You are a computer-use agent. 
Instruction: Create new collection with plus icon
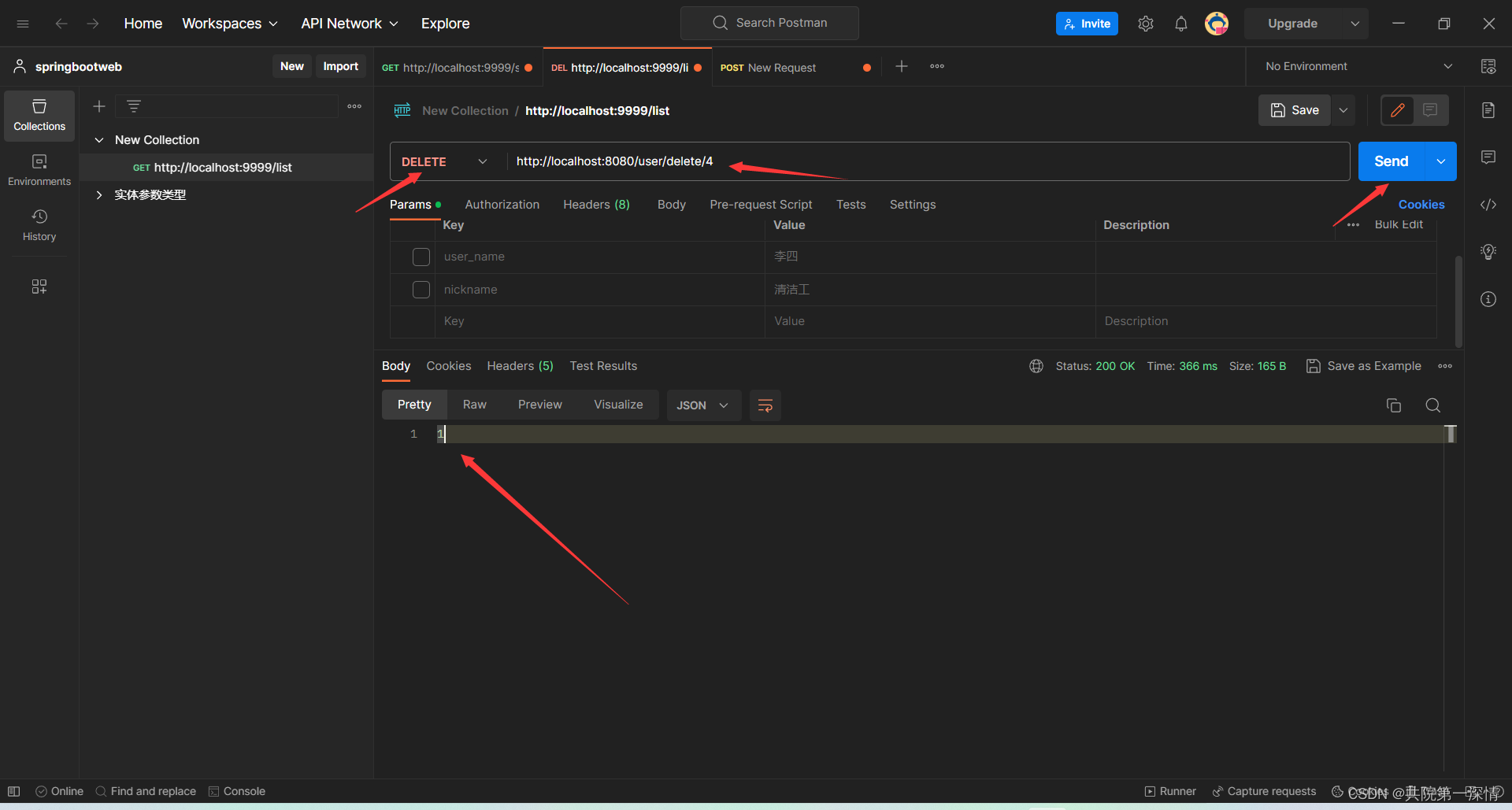coord(99,106)
